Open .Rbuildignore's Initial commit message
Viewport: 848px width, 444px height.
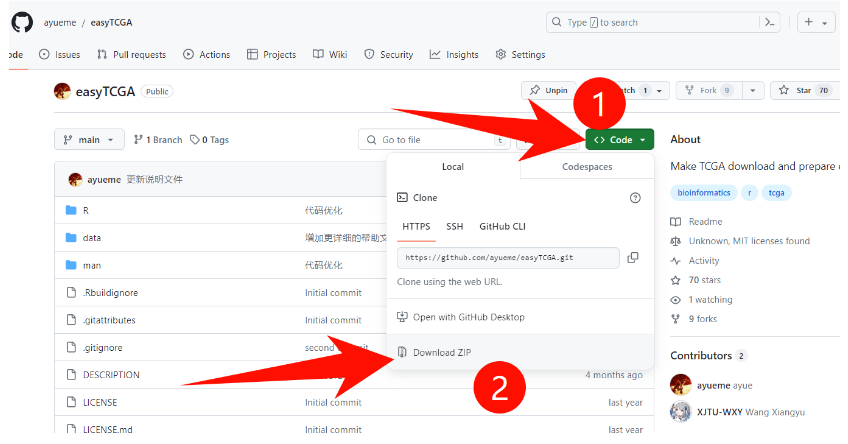pos(333,293)
